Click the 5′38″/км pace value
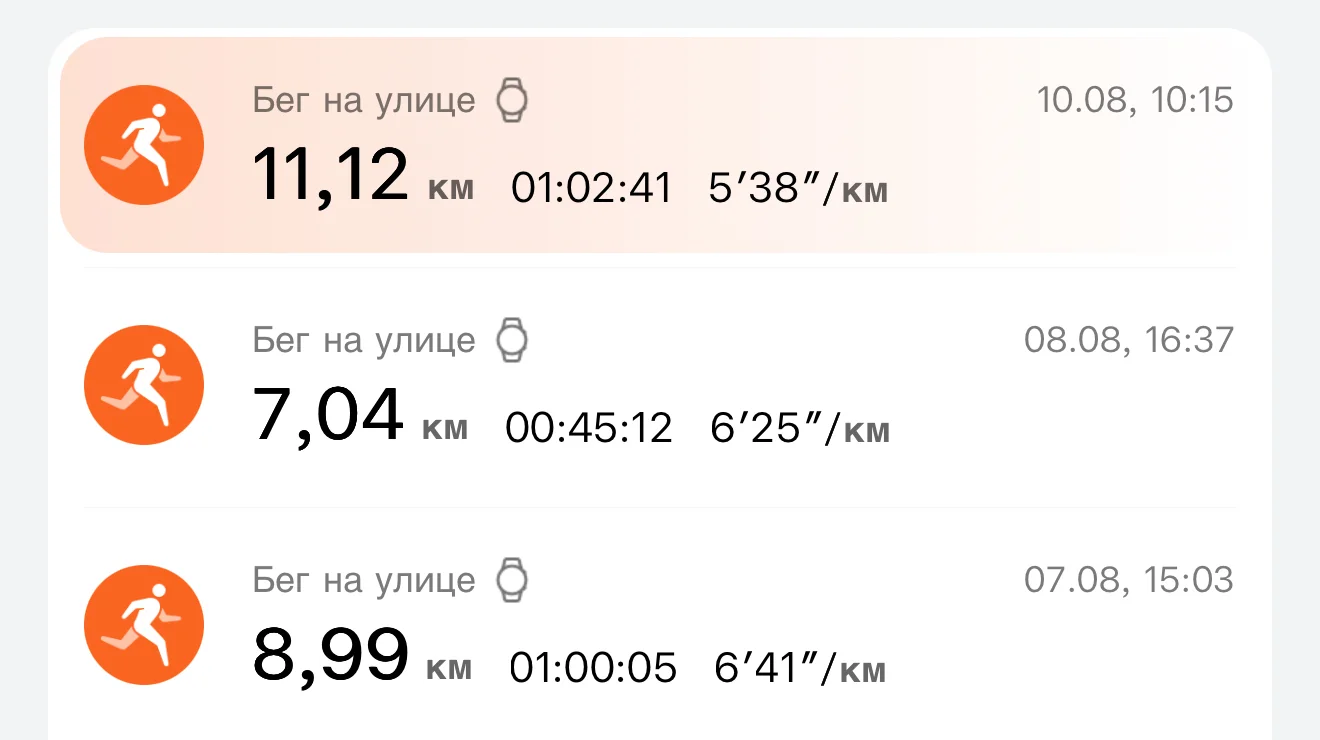Screen dimensions: 1320x740 798,188
